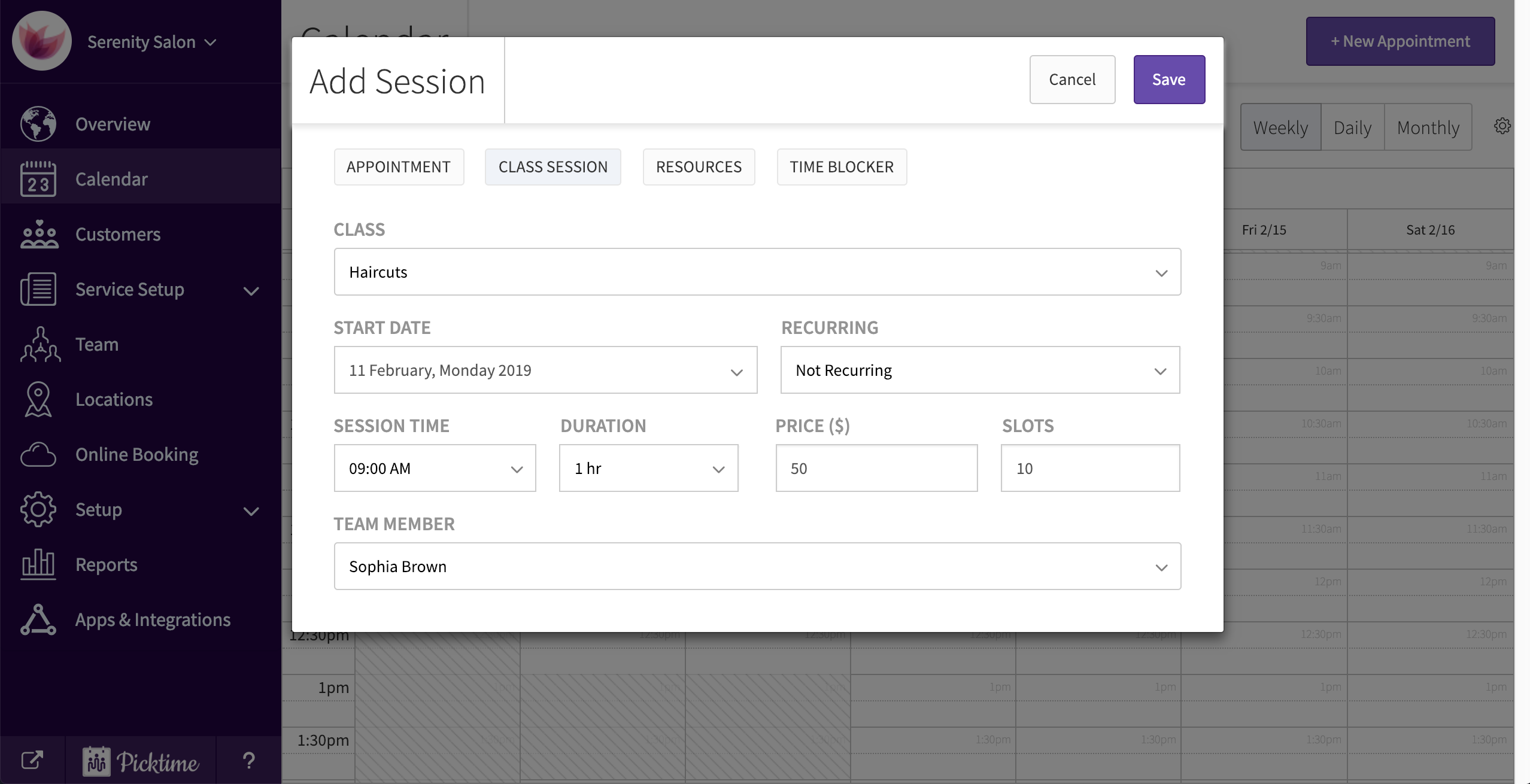Click the help question mark icon
Viewport: 1530px width, 784px height.
248,761
